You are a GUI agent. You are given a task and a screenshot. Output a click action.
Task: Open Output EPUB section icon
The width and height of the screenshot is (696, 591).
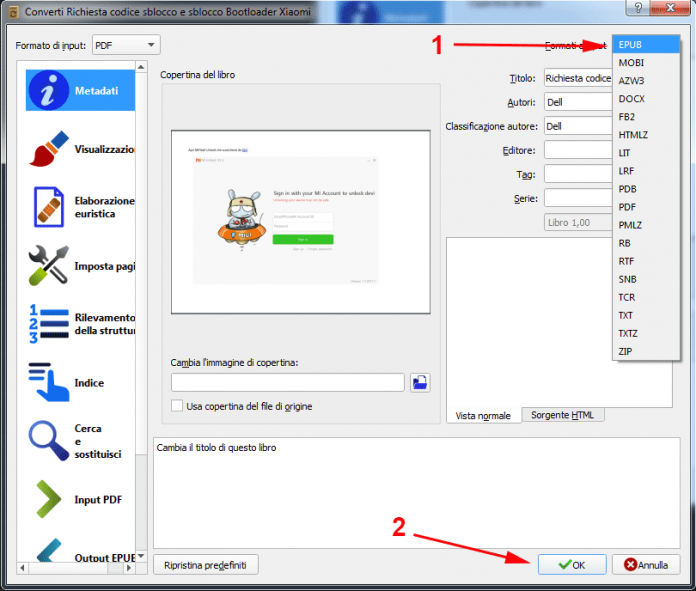(x=49, y=551)
